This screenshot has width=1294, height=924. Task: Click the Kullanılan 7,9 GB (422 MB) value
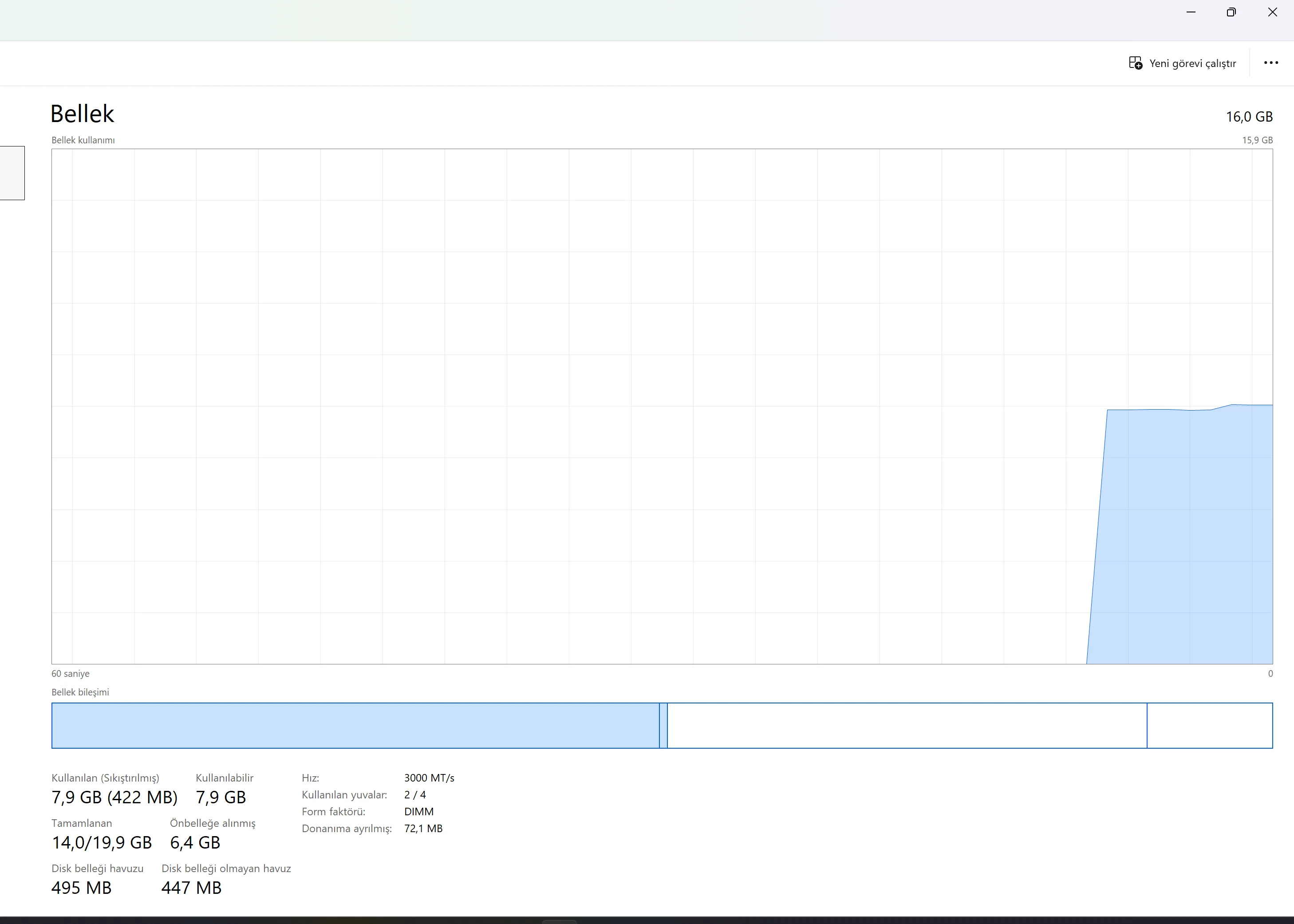coord(114,797)
